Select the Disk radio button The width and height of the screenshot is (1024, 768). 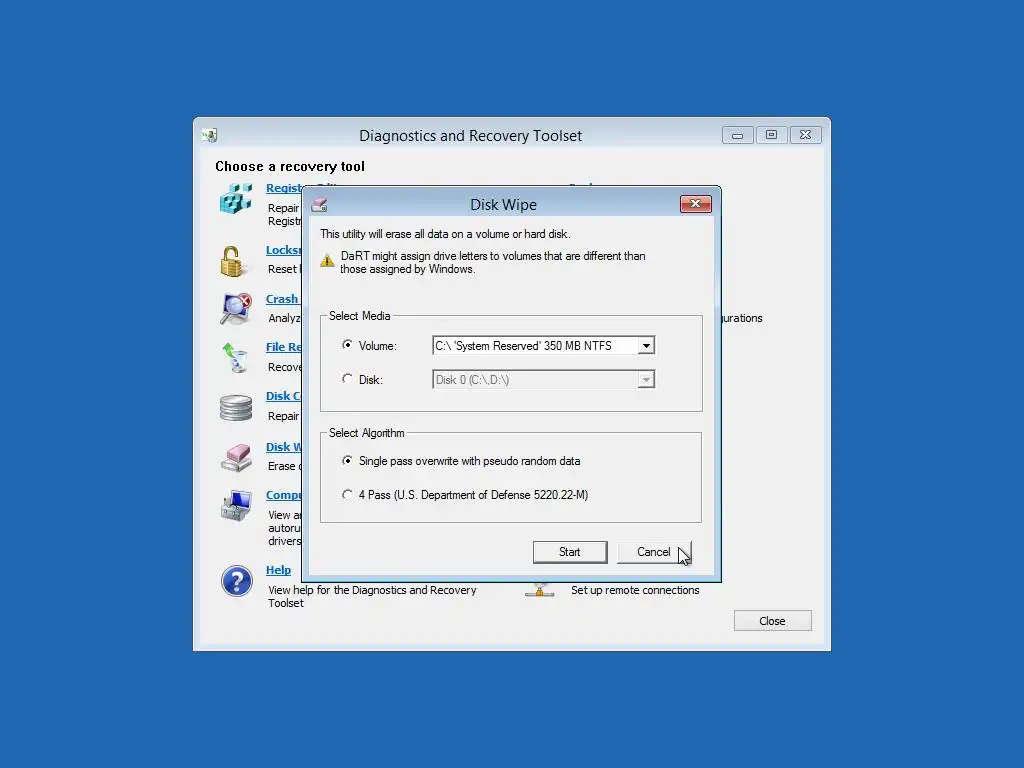(347, 379)
